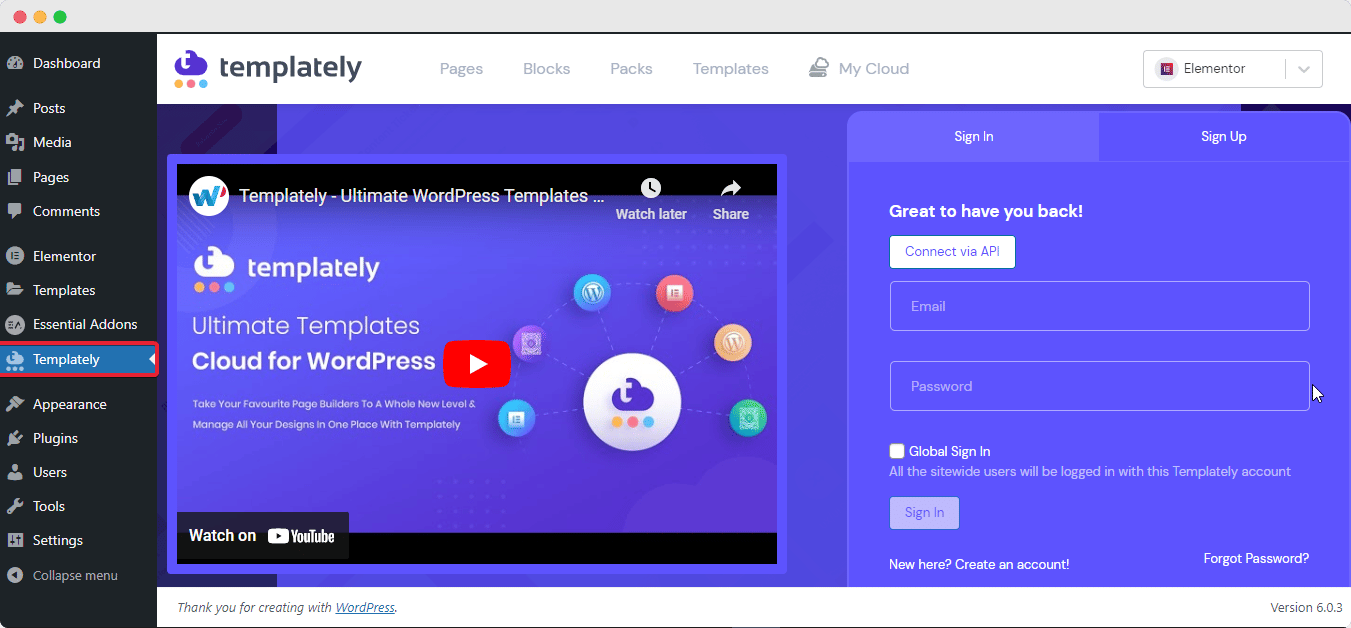
Task: Click the macOS yellow minimize button
Action: tap(40, 17)
